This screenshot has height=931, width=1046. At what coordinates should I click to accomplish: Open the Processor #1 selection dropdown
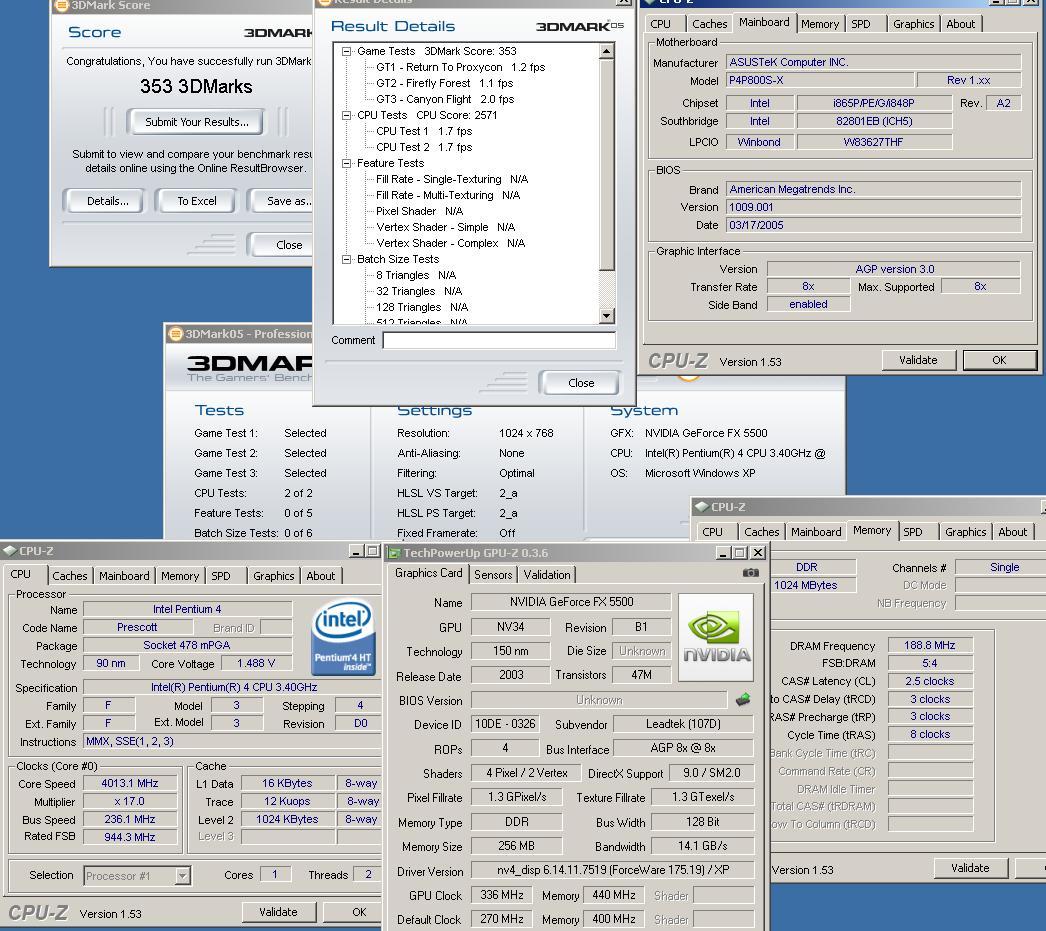(x=182, y=876)
